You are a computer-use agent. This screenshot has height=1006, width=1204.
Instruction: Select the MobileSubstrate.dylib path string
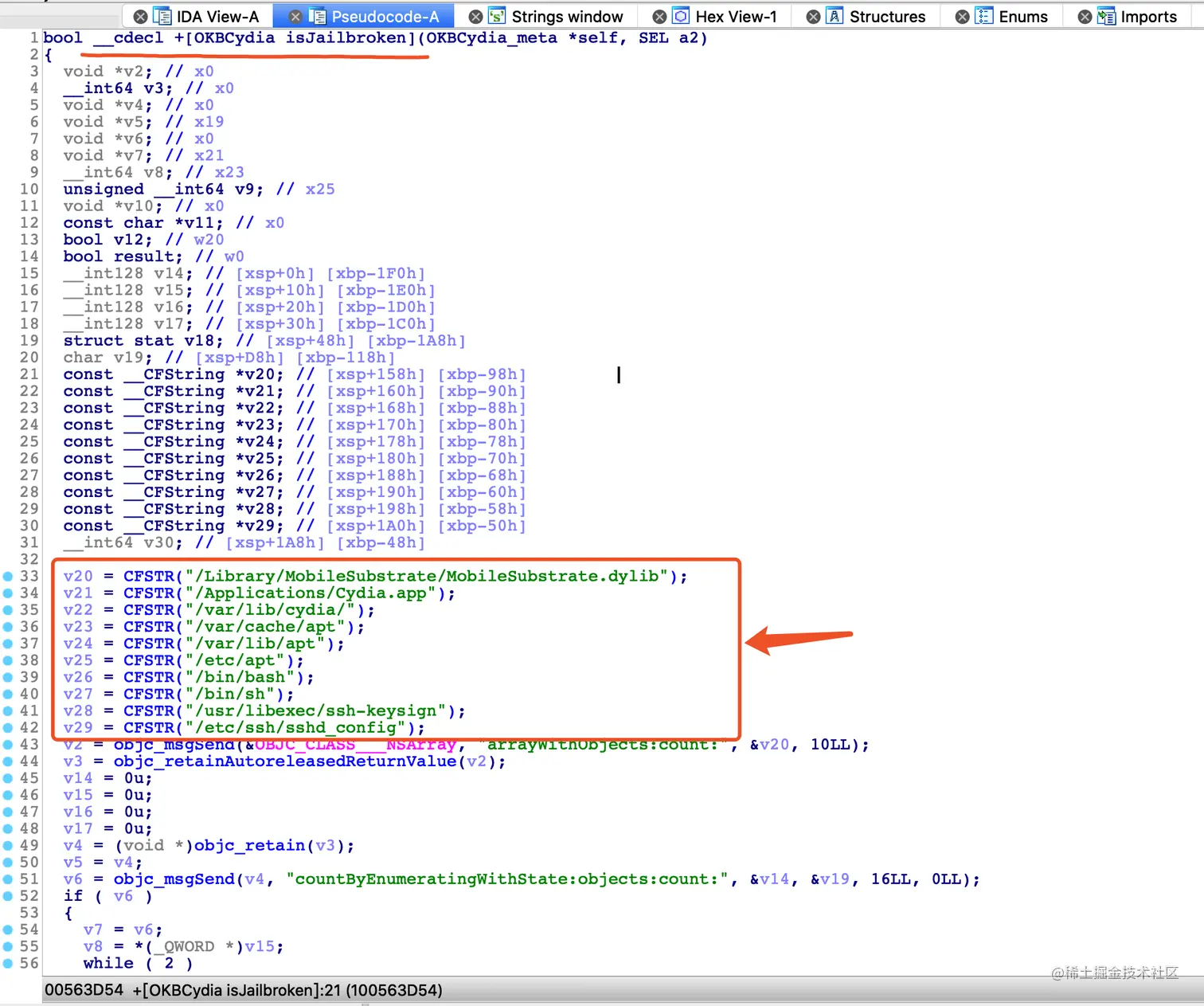427,576
